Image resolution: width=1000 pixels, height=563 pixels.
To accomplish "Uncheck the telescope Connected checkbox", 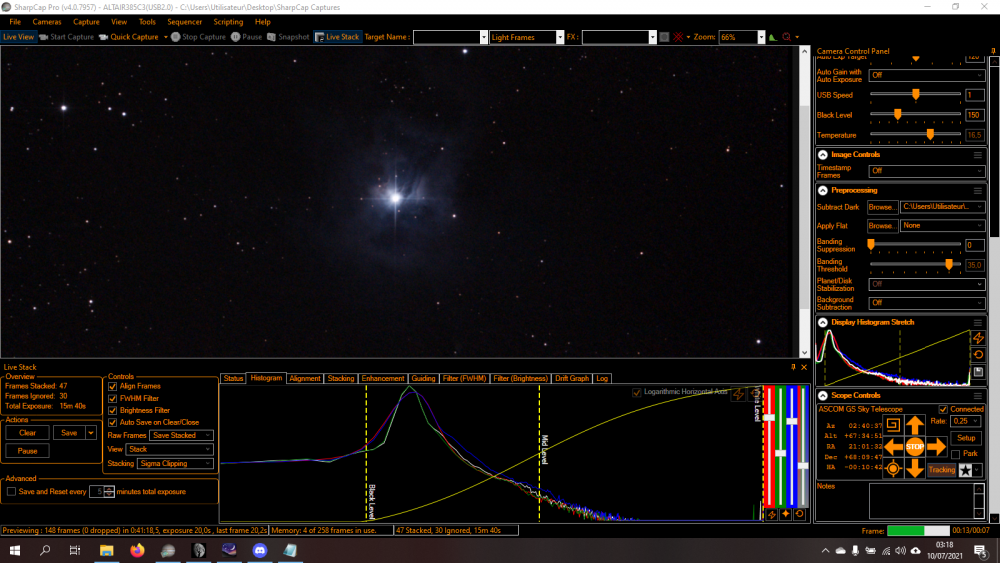I will click(x=943, y=409).
